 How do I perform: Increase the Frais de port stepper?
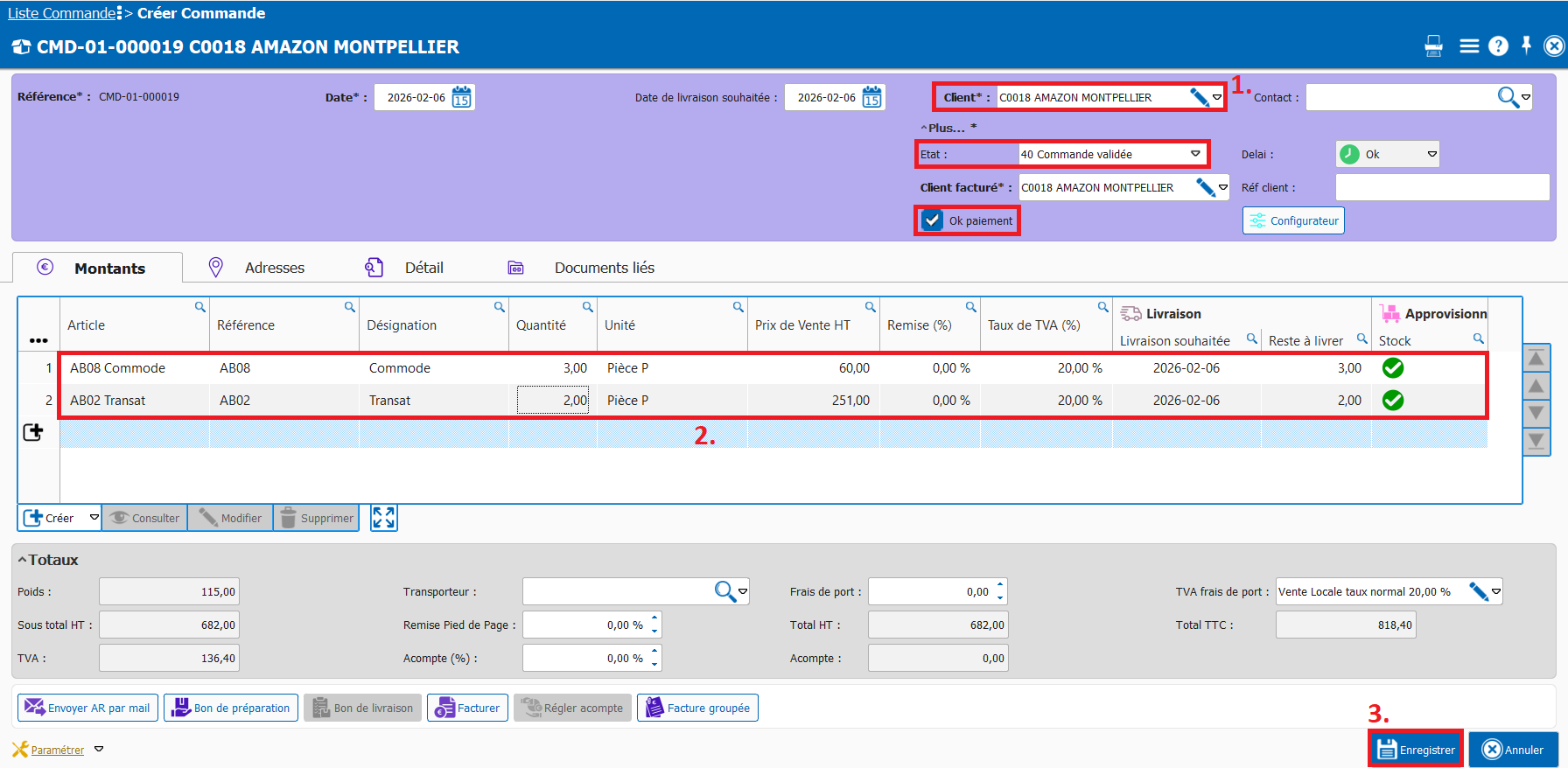[x=1001, y=585]
